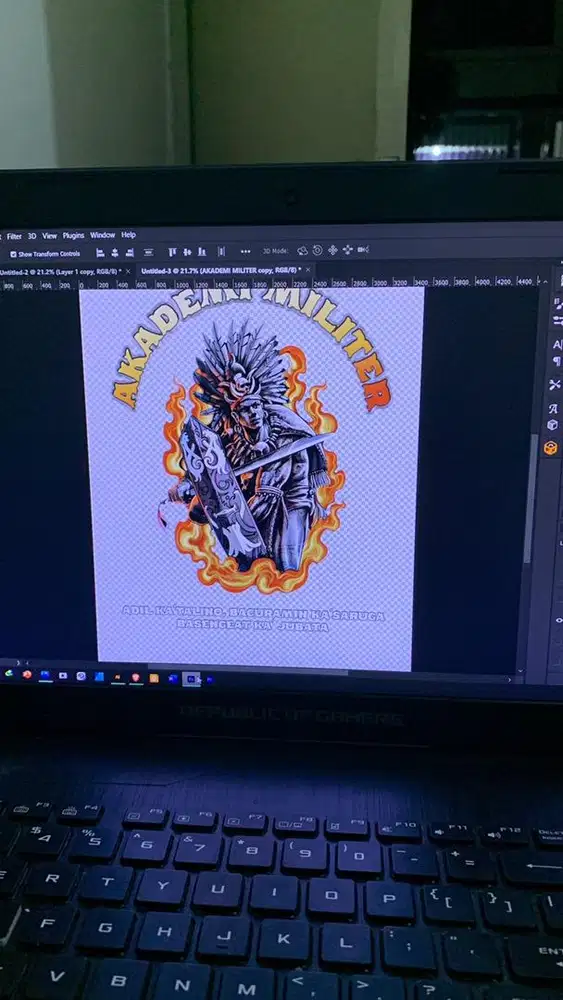
Task: Open the Tool Presets crossed-tools icon
Action: [554, 385]
